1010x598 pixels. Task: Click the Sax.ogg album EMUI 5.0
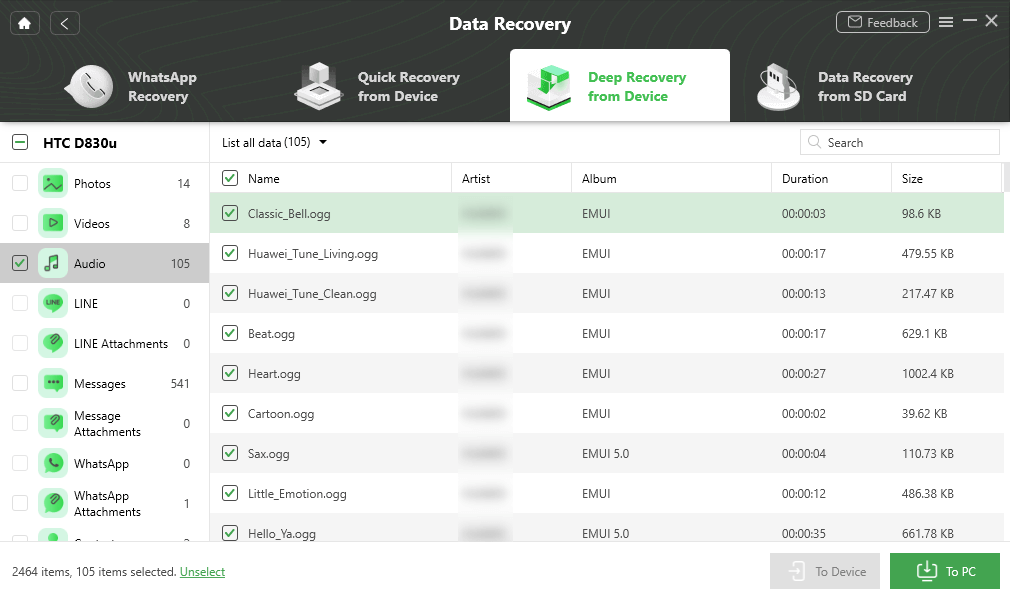[605, 454]
